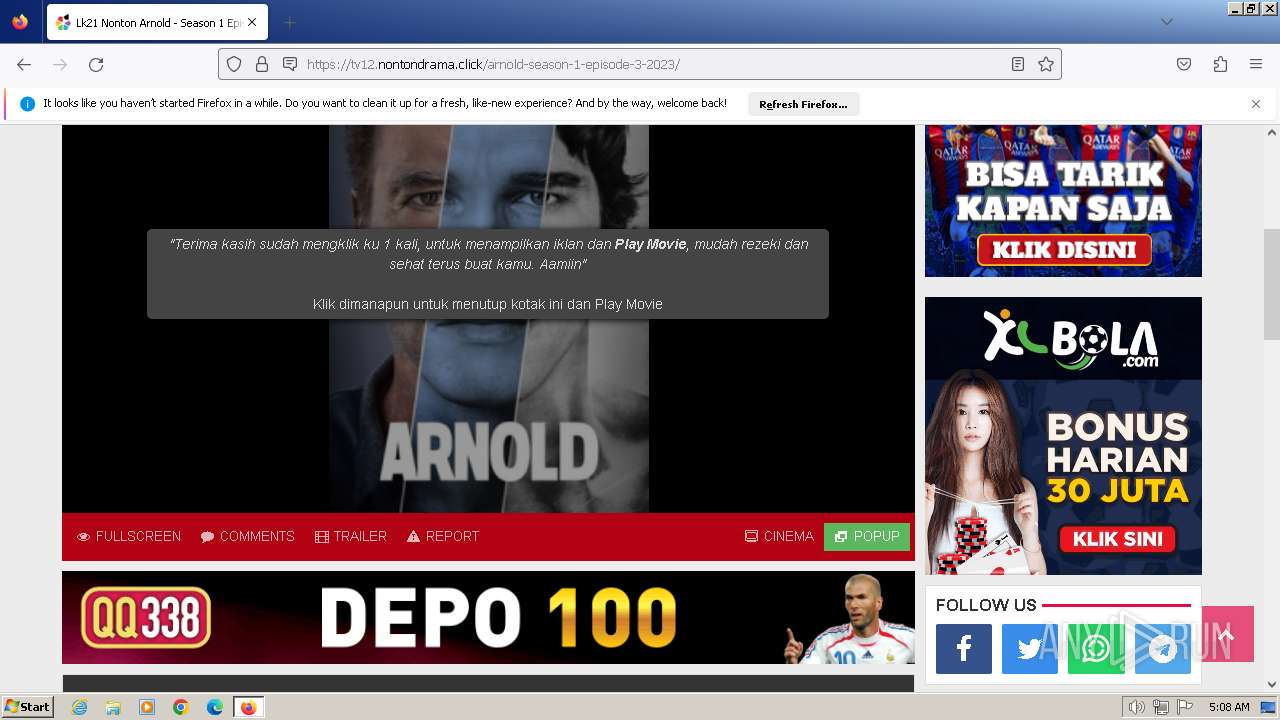
Task: Dismiss the Firefox refresh notification bar
Action: tap(1256, 104)
